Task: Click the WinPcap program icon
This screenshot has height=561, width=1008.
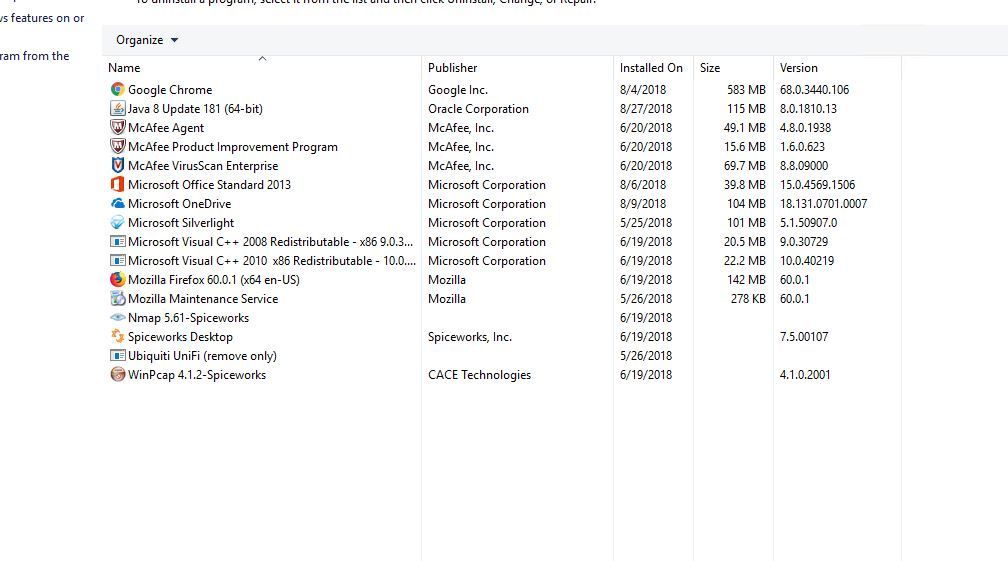Action: click(x=118, y=375)
